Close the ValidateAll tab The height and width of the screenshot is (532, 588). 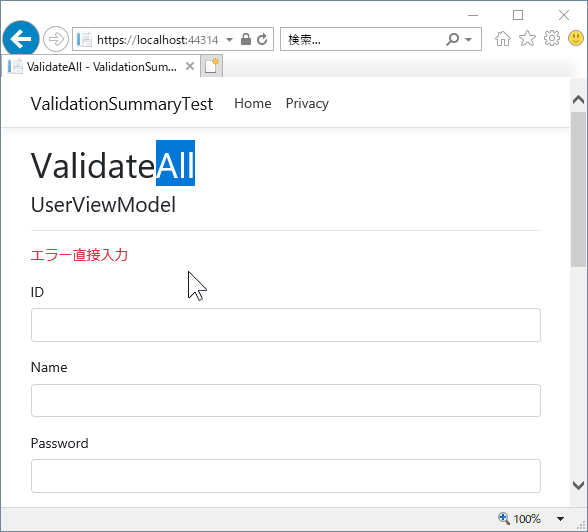click(190, 66)
